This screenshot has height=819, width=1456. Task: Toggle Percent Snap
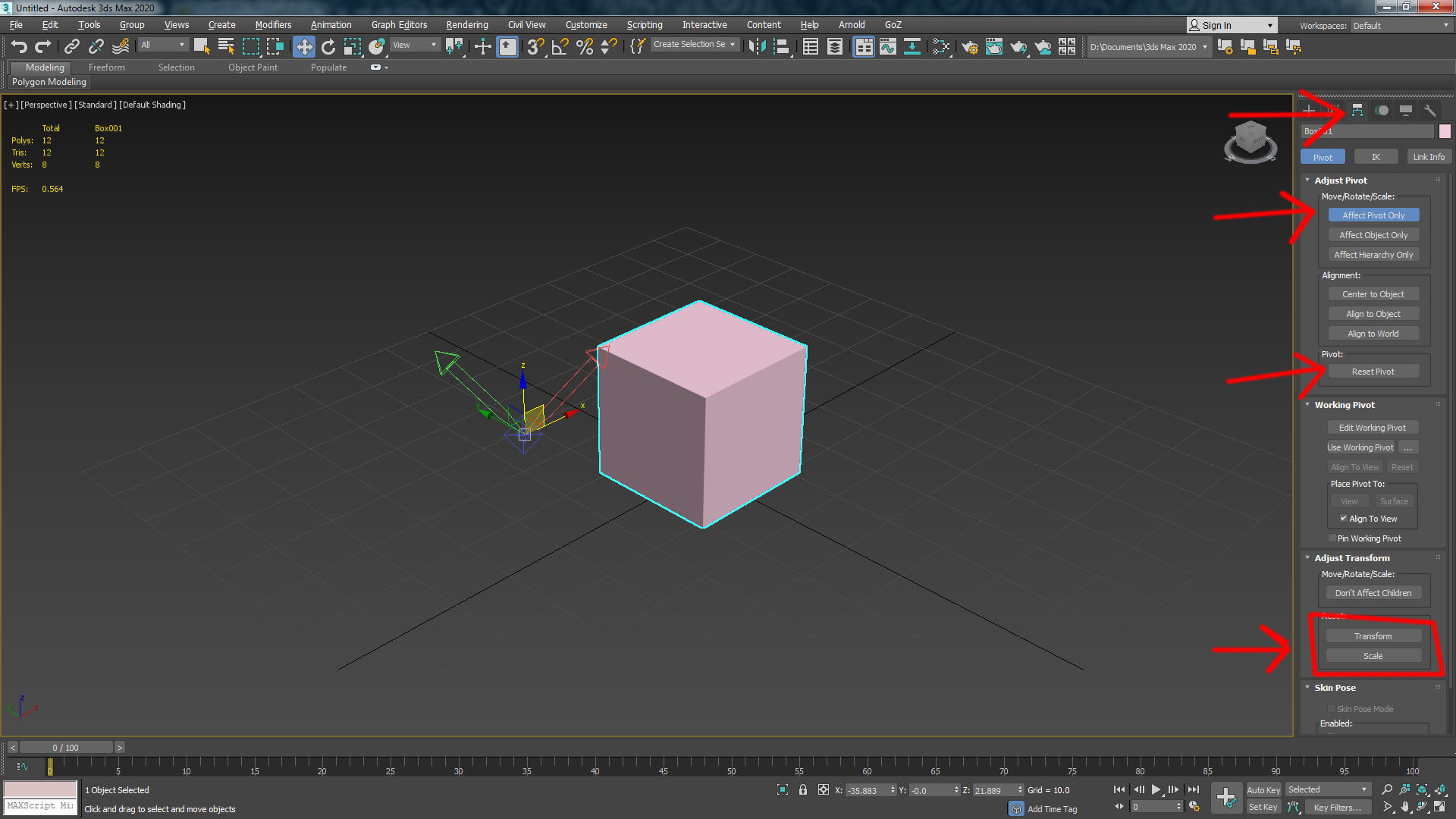(x=585, y=46)
